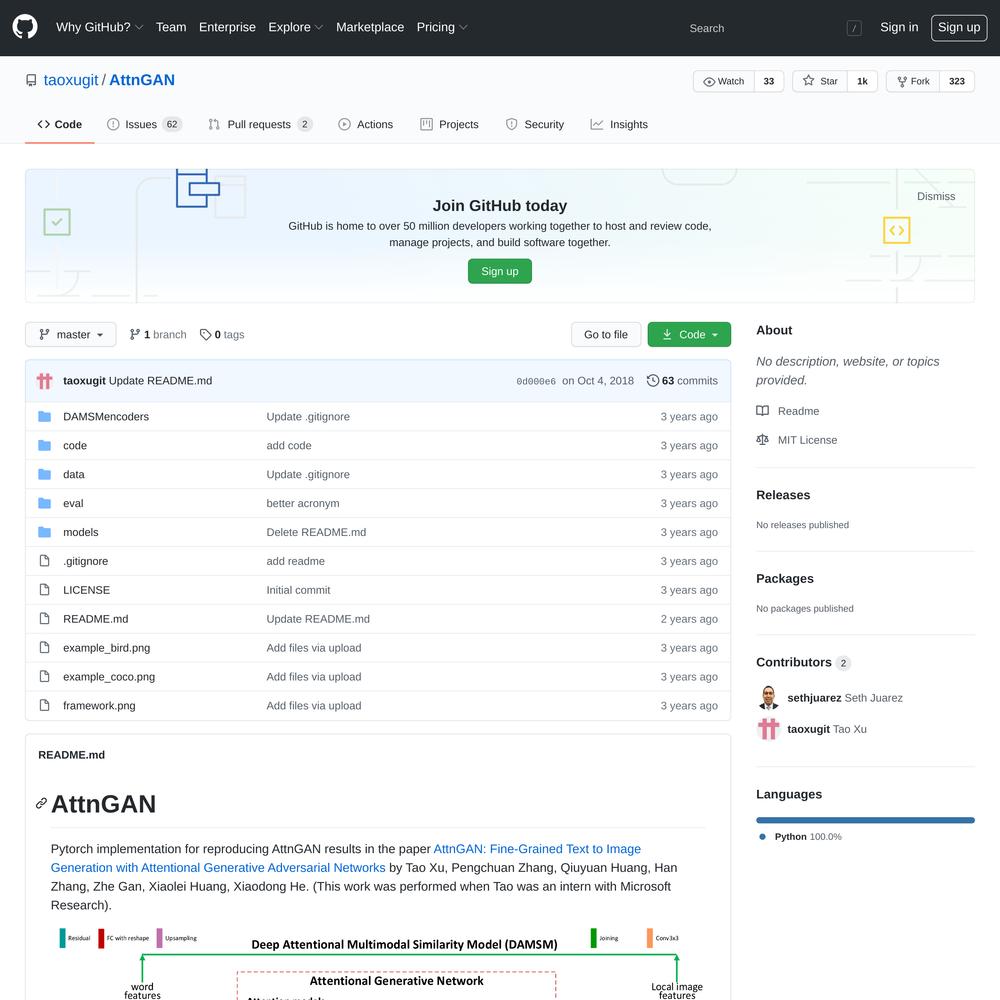The height and width of the screenshot is (1000, 1000).
Task: Click the taoxugit avatar in commit bar
Action: 45,381
